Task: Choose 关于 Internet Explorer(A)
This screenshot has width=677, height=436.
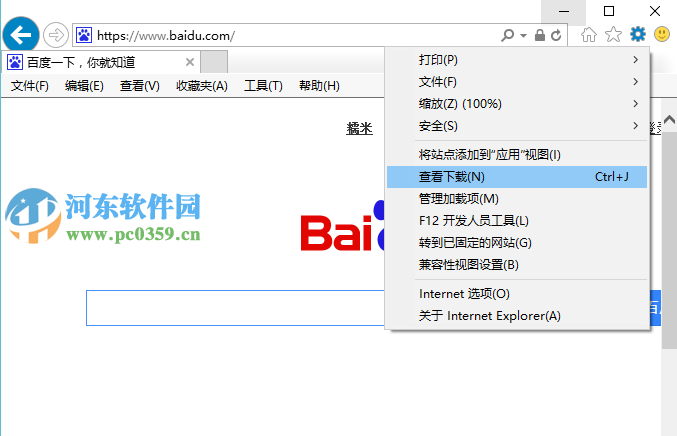Action: click(517, 316)
